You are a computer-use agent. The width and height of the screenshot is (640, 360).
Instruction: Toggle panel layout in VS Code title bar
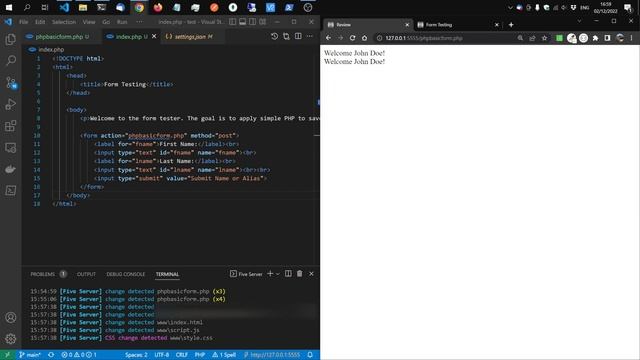pyautogui.click(x=242, y=22)
